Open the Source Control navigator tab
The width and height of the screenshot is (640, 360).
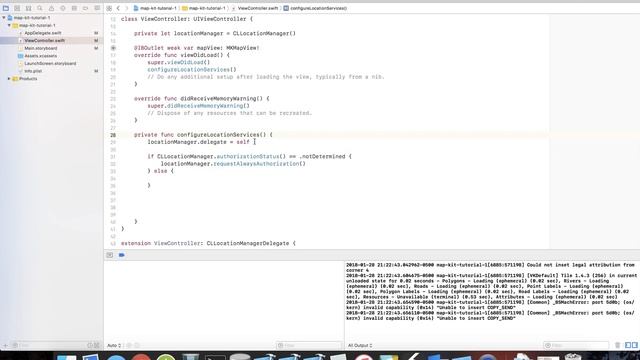point(17,8)
